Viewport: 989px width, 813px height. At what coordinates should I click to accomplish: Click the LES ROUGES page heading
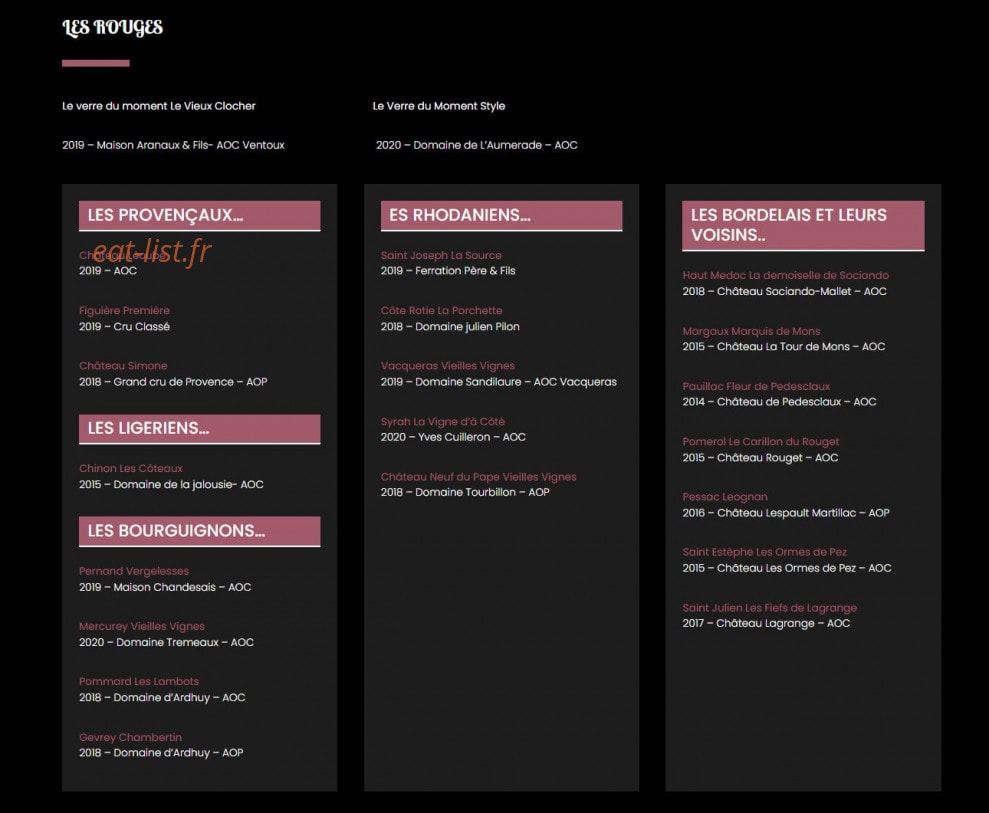tap(112, 28)
